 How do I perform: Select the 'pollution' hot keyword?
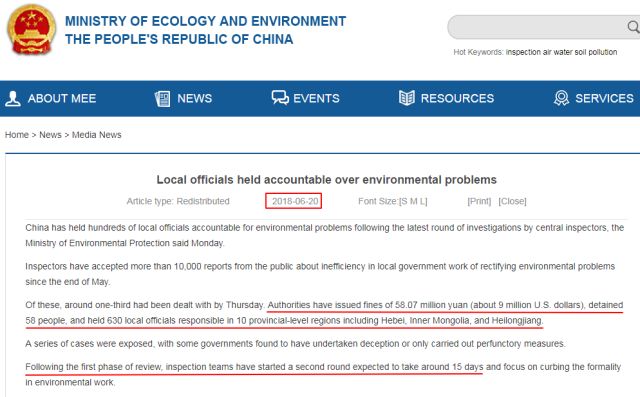pos(602,52)
